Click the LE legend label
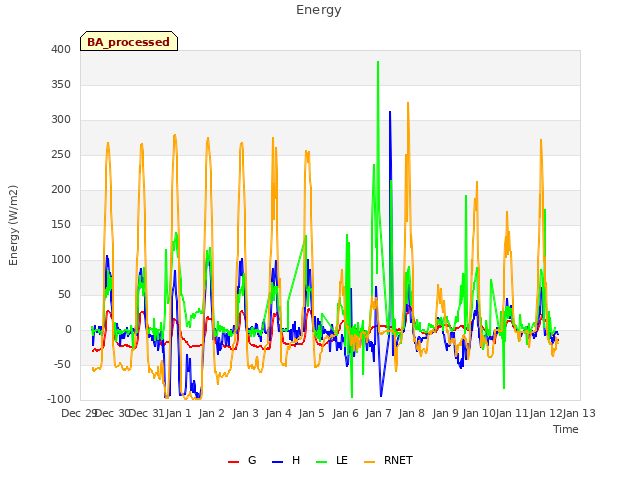Screen dimensions: 640x480 click(342, 460)
